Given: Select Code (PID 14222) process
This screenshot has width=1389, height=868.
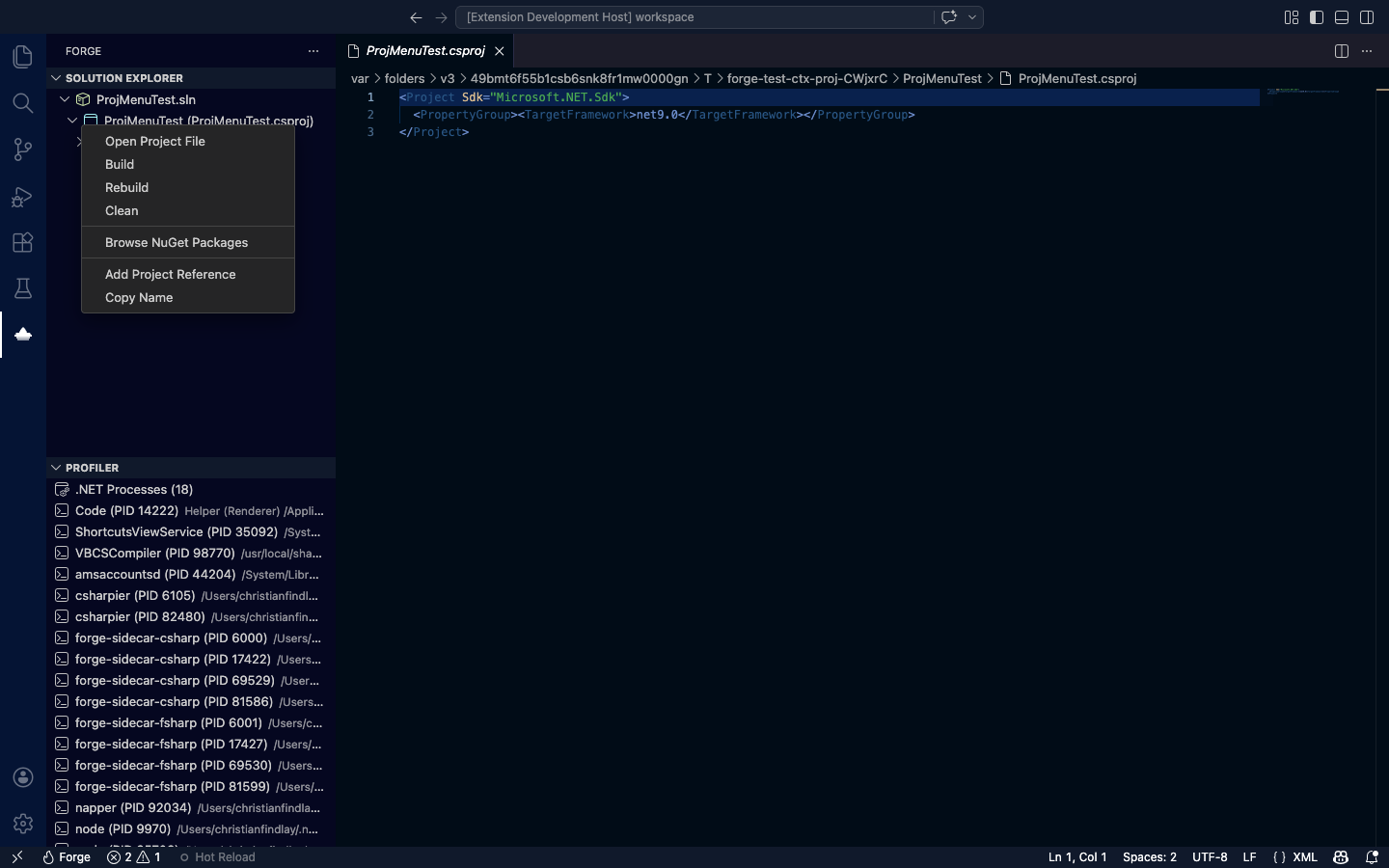Looking at the screenshot, I should point(191,511).
